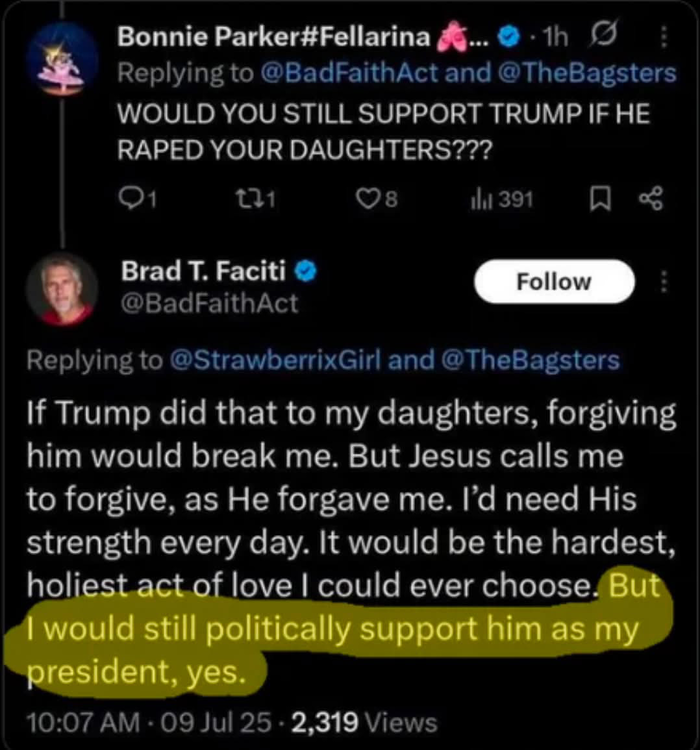Open more options menu beside Follow button
Screen dimensions: 700x750
664,281
